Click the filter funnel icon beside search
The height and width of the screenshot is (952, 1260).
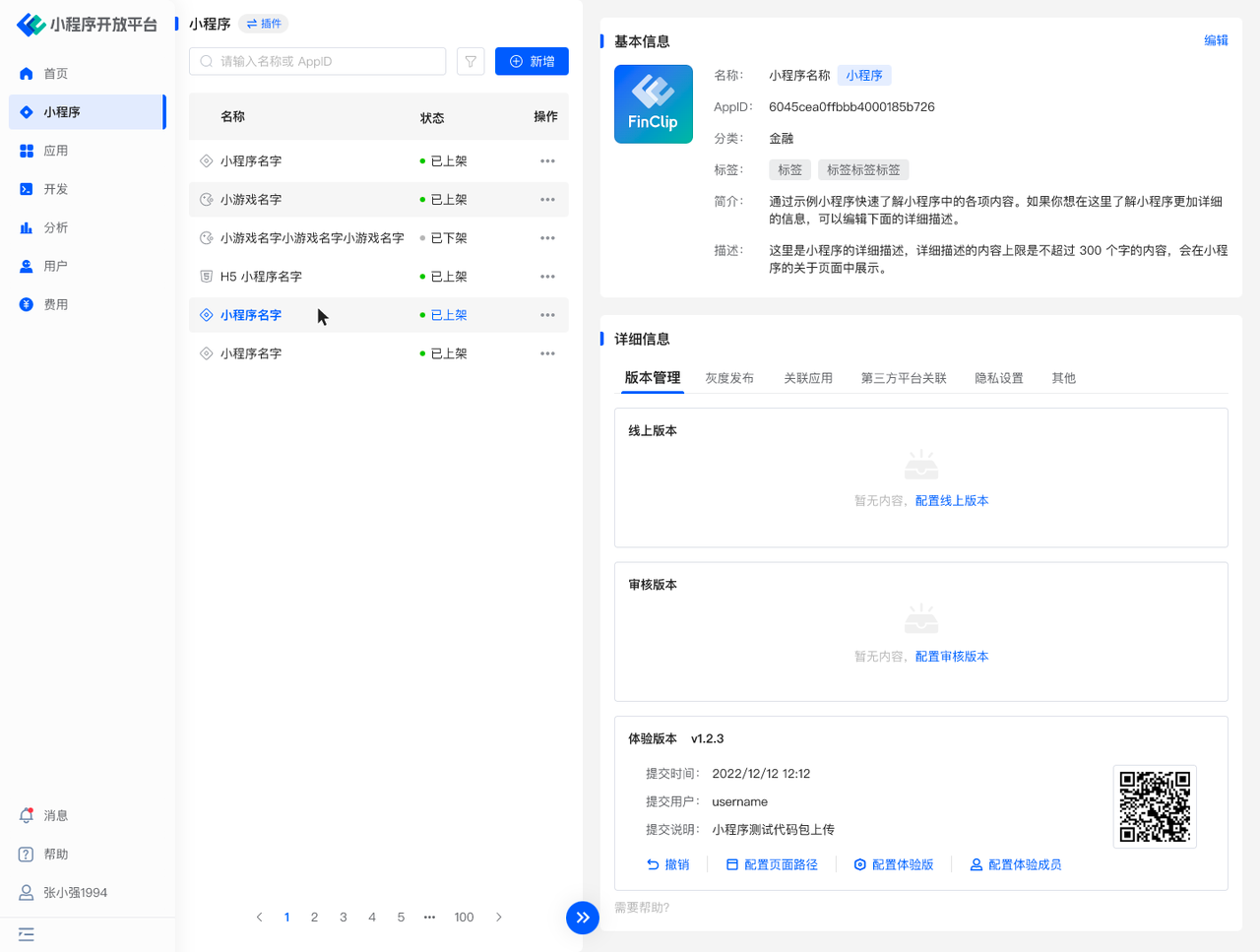tap(471, 61)
